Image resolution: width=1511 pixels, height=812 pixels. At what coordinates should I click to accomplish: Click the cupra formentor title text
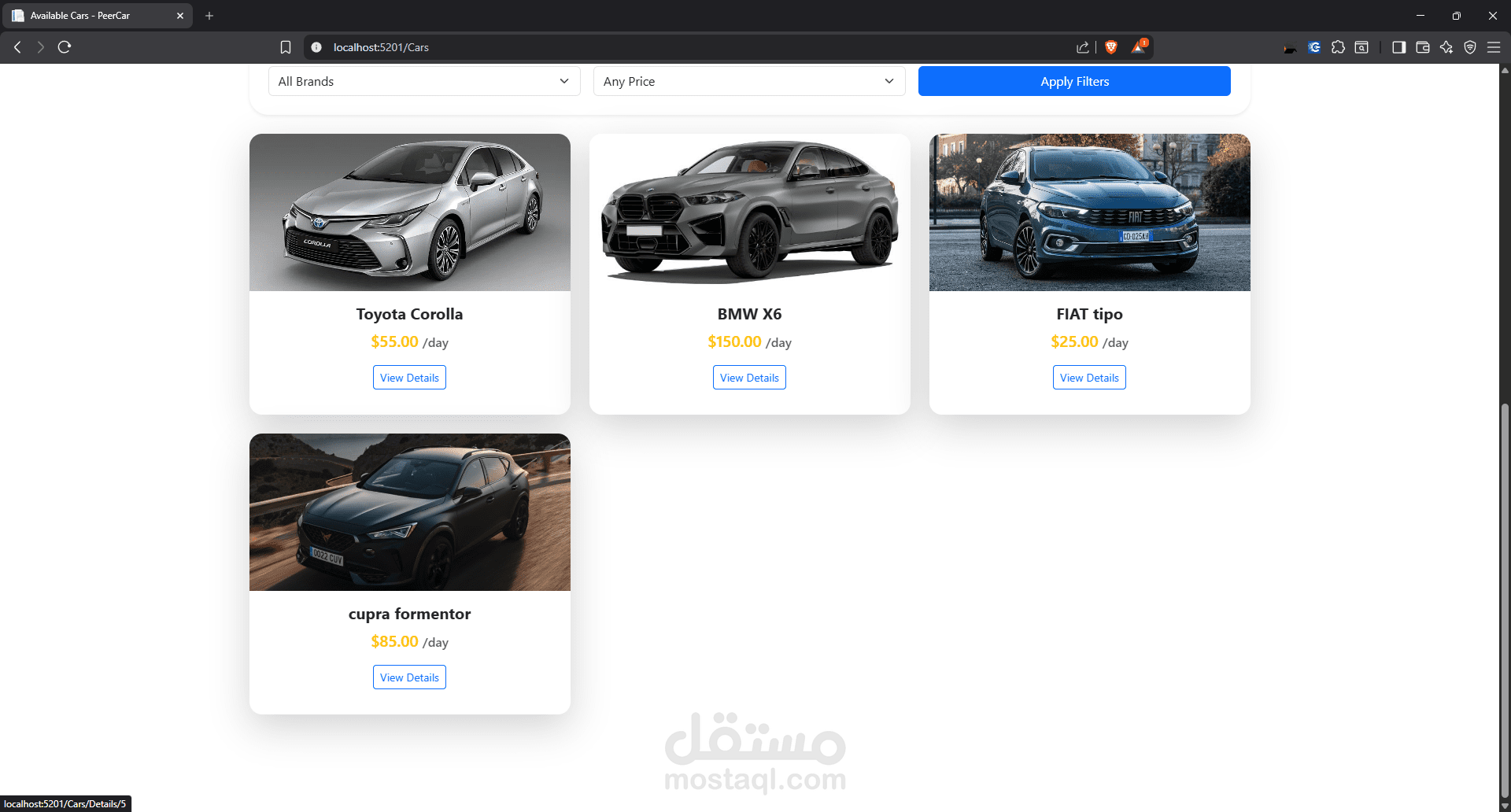click(409, 614)
